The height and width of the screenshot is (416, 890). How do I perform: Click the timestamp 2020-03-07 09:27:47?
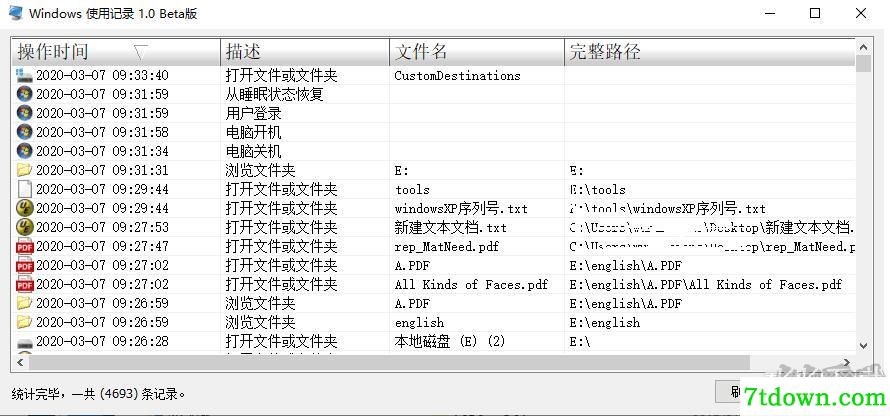[102, 246]
